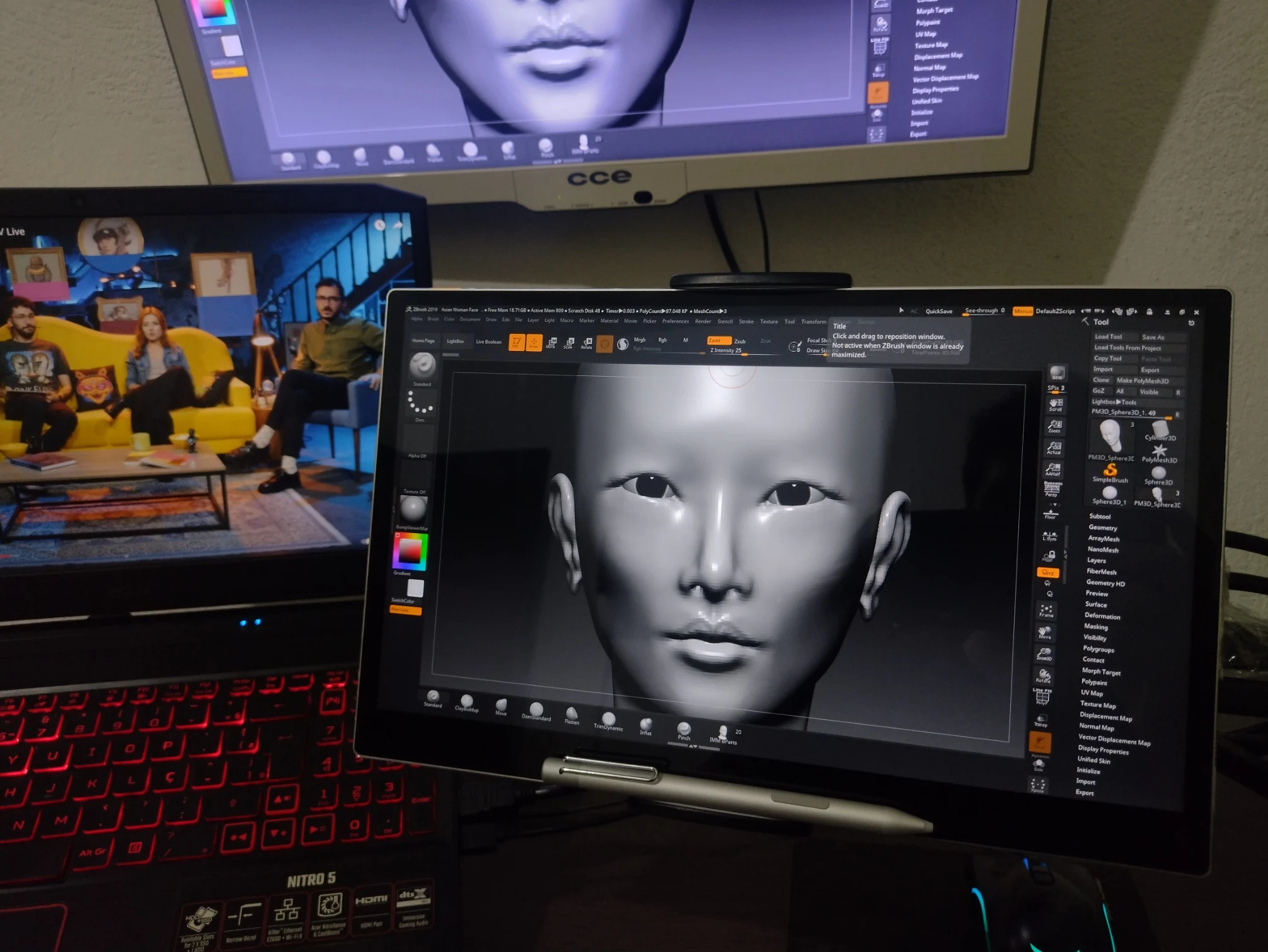Open the Stroke menu
Viewport: 1268px width, 952px height.
tap(746, 321)
